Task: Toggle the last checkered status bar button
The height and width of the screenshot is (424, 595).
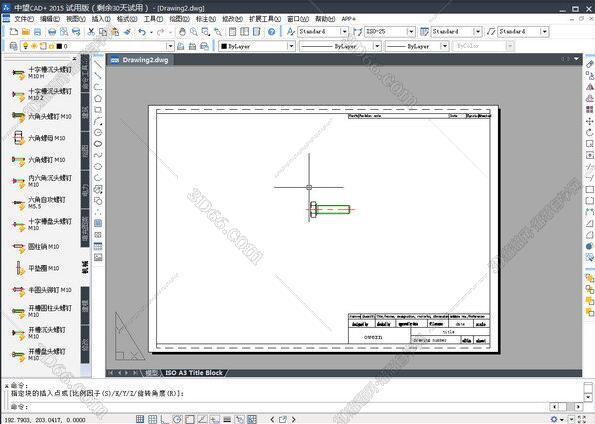Action: click(252, 419)
